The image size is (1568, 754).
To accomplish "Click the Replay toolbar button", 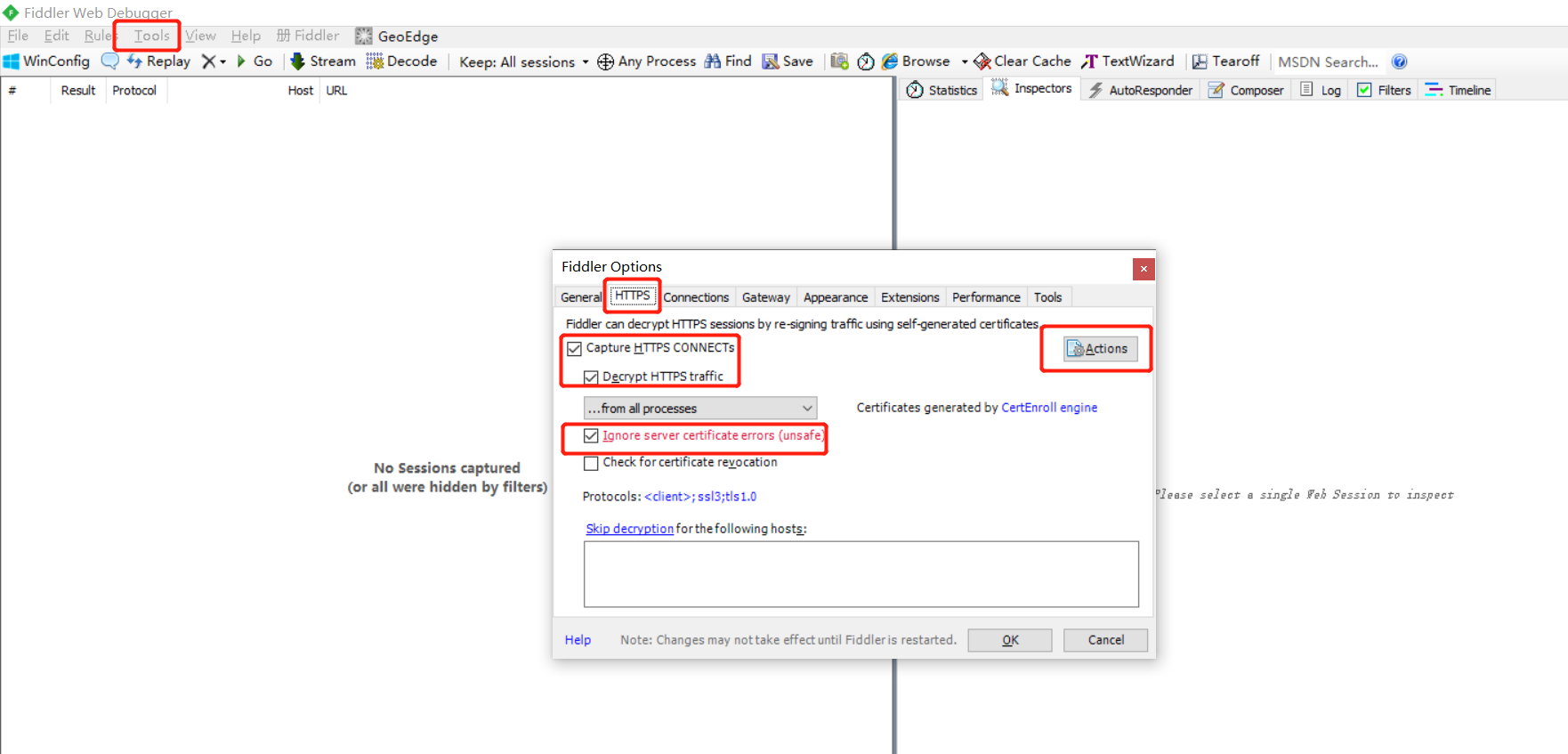I will [159, 61].
